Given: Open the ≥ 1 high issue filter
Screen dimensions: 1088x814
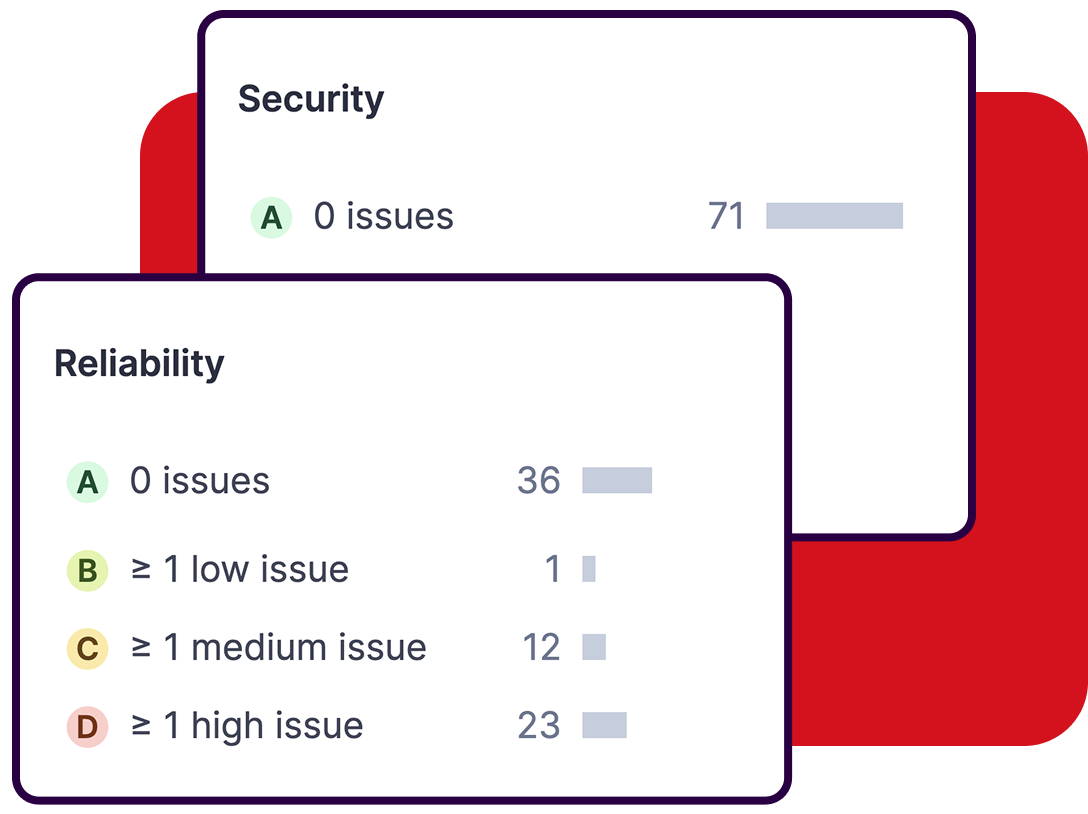Looking at the screenshot, I should [x=247, y=726].
